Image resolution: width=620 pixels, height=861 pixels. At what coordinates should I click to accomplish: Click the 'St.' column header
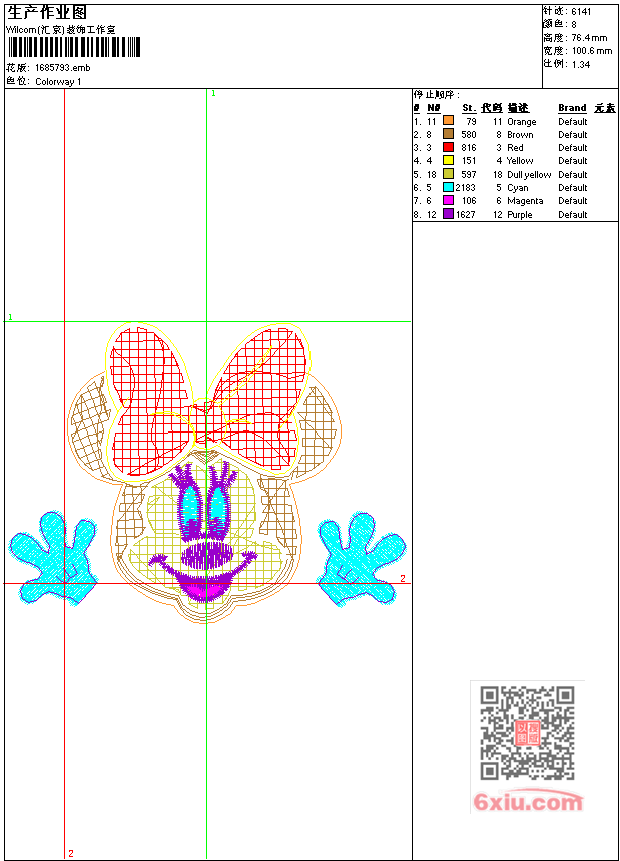[468, 108]
